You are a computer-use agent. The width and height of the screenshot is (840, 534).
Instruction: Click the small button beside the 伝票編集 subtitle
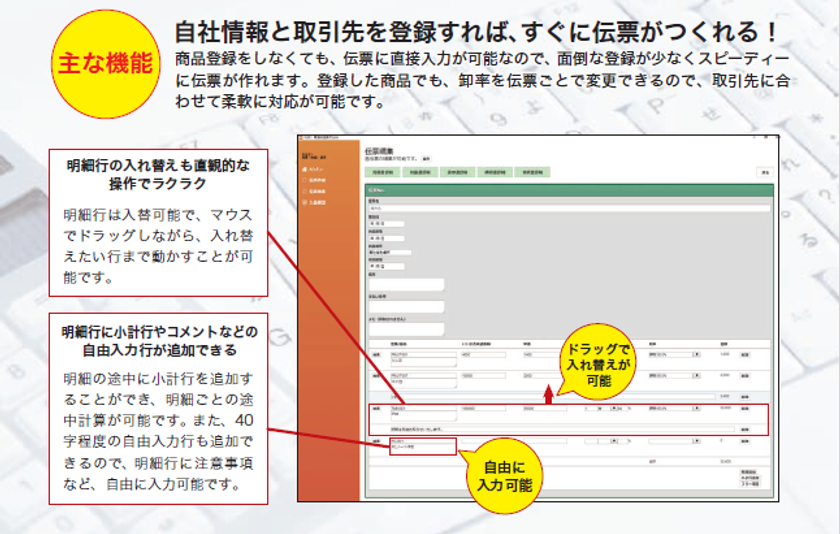click(426, 159)
